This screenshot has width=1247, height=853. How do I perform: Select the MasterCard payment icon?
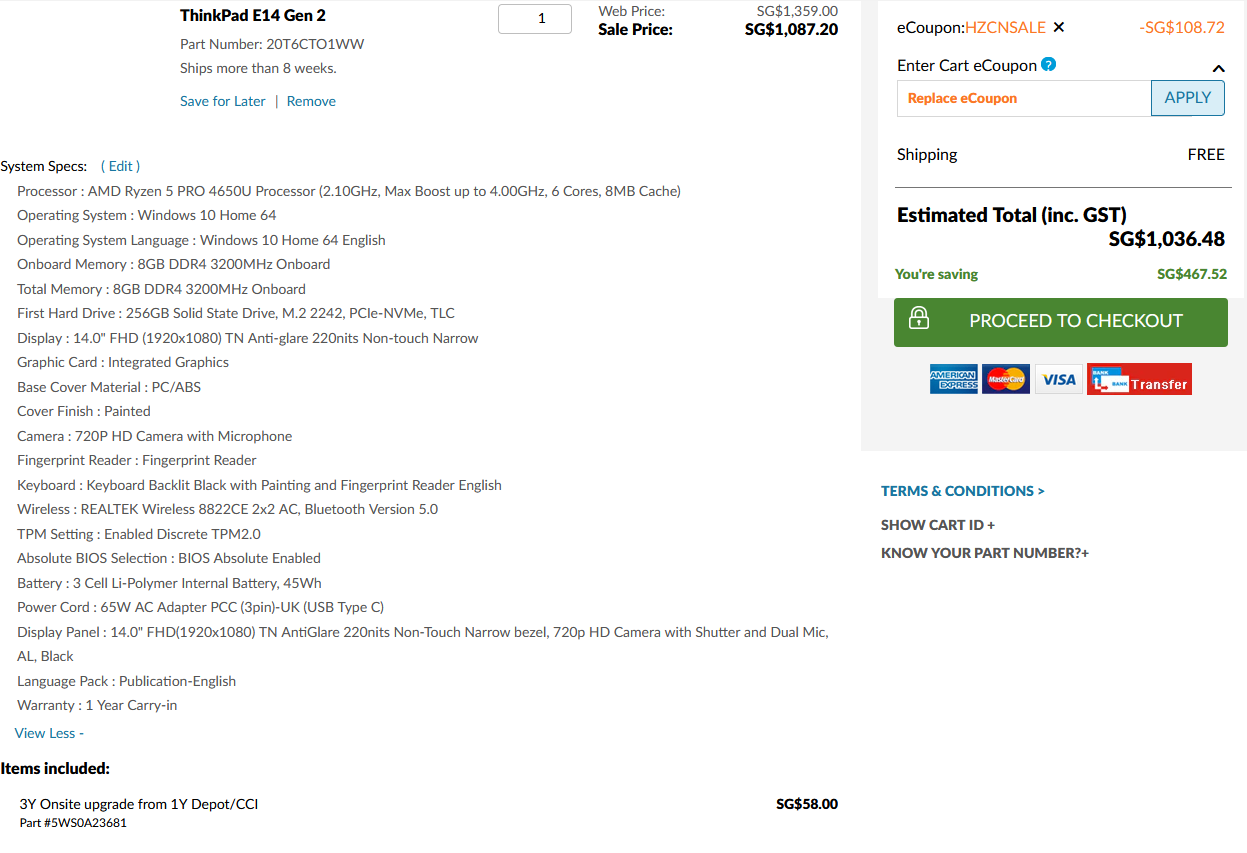coord(1006,379)
